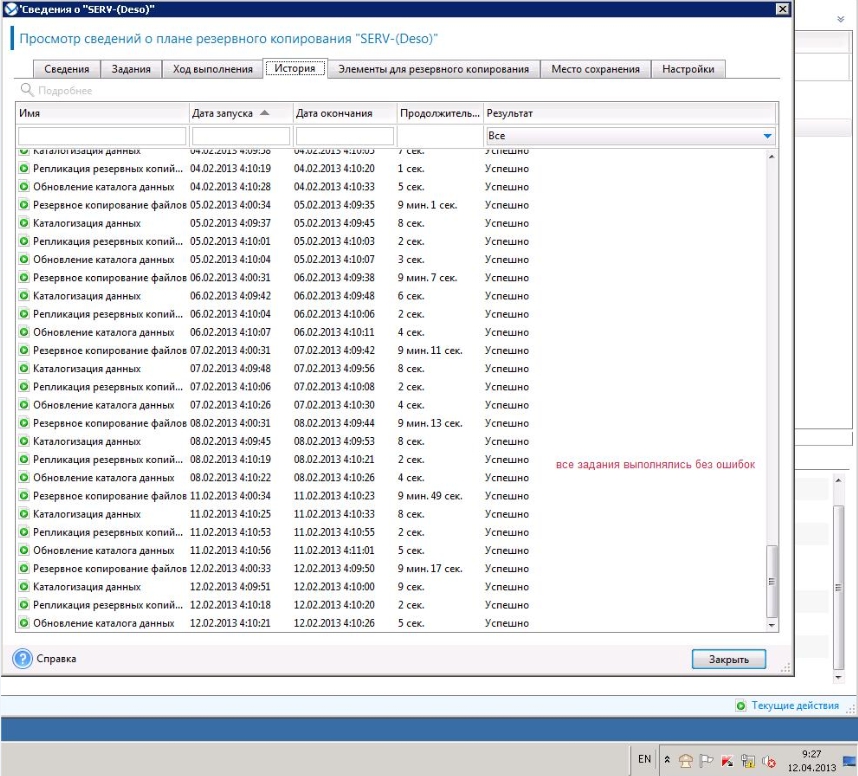The image size is (858, 776).
Task: Open the Задания tab
Action: click(131, 69)
